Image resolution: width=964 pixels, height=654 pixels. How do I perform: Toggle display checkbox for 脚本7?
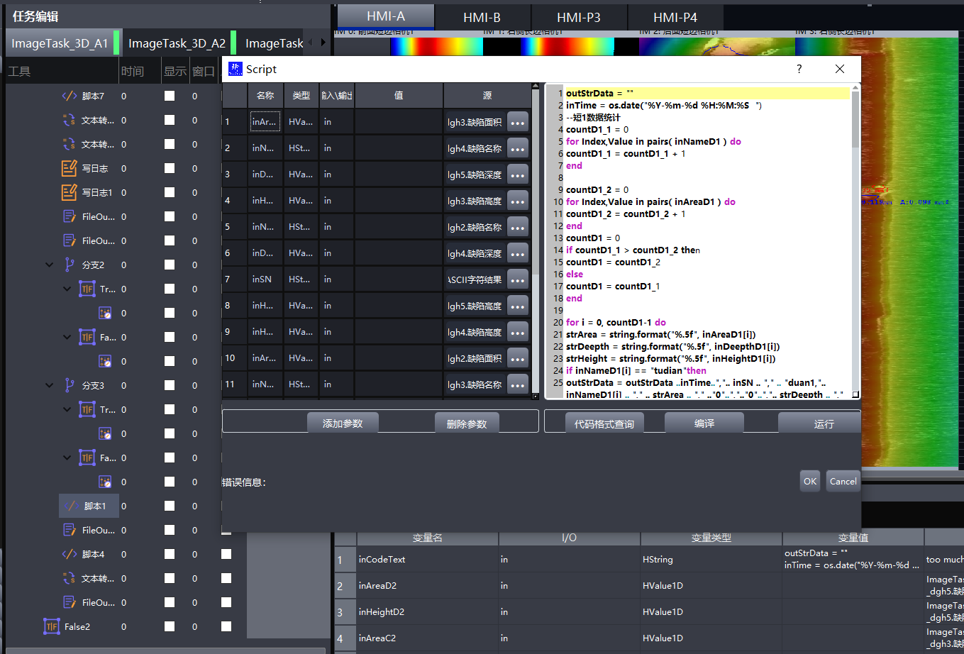(169, 96)
